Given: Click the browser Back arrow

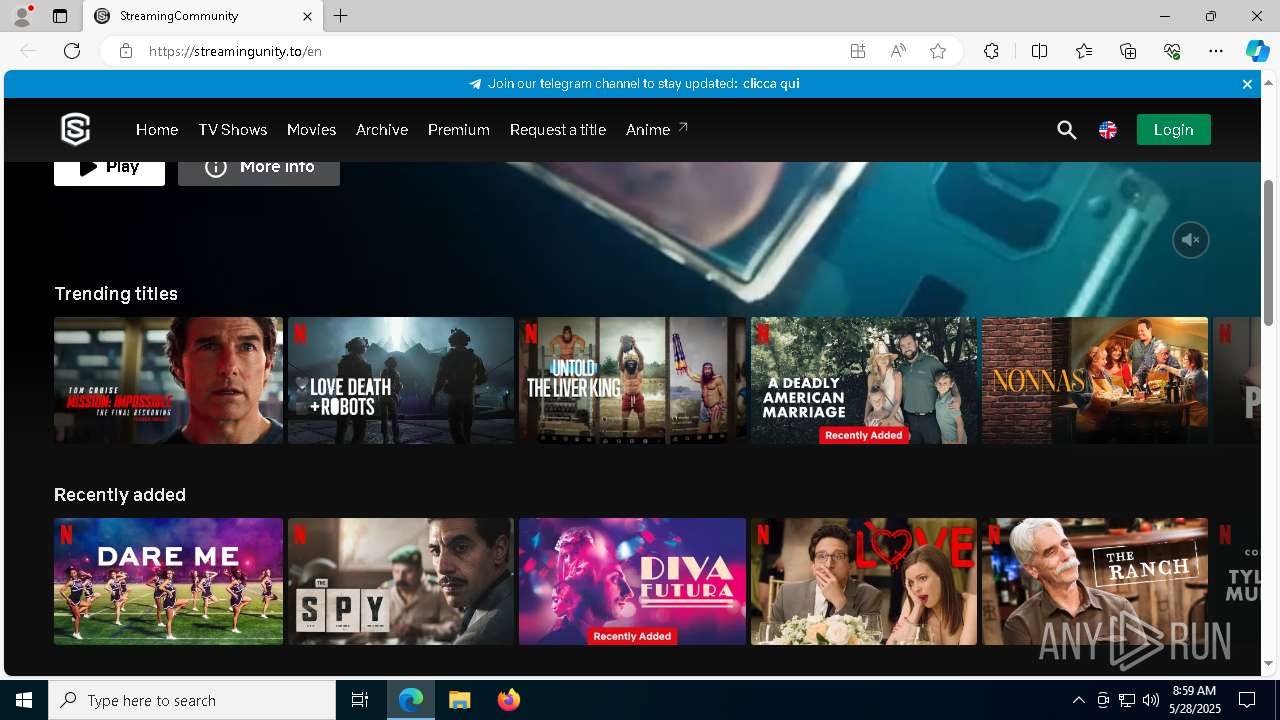Looking at the screenshot, I should click(x=28, y=51).
